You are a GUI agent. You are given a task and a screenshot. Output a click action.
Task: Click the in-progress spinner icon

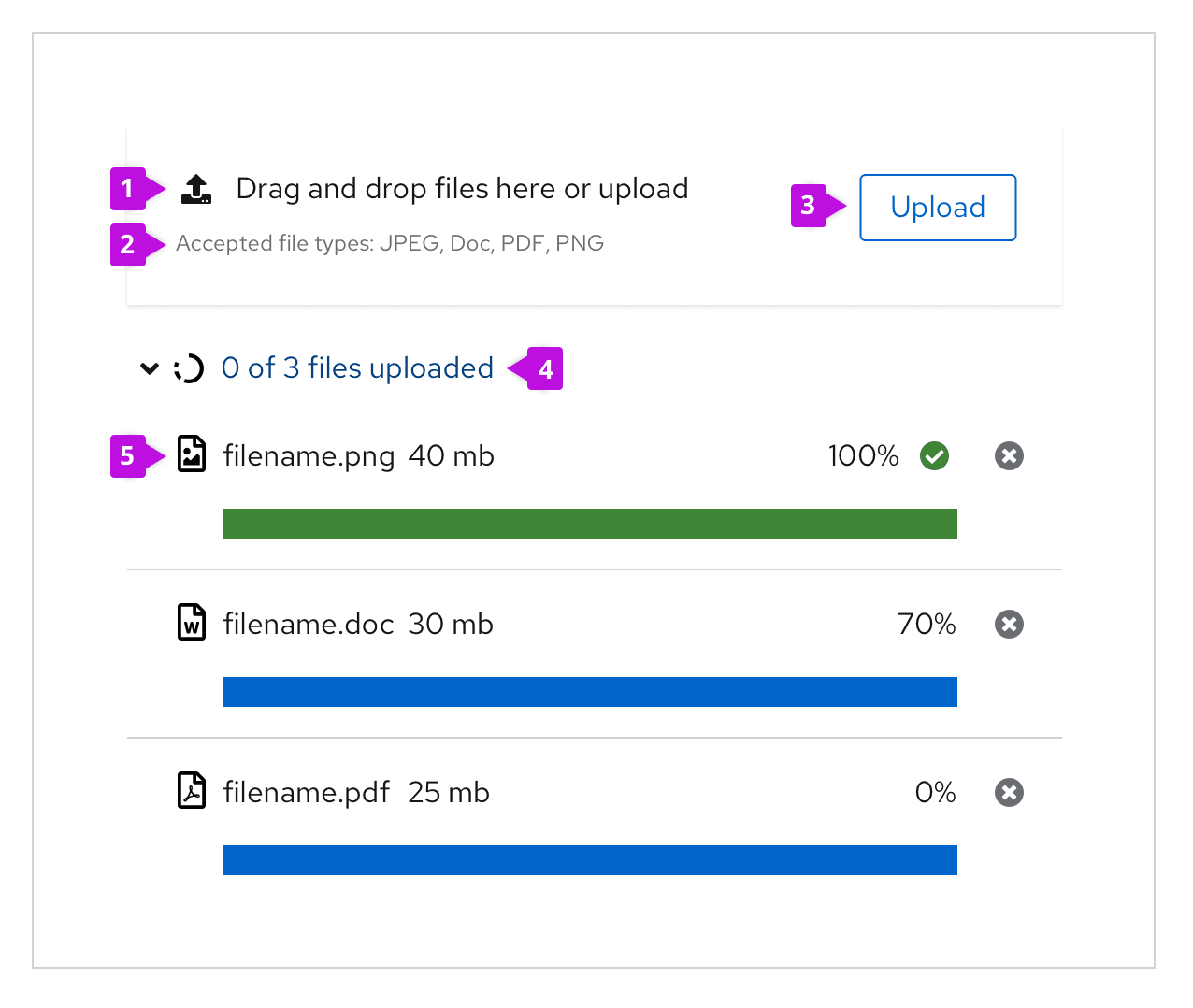click(189, 368)
